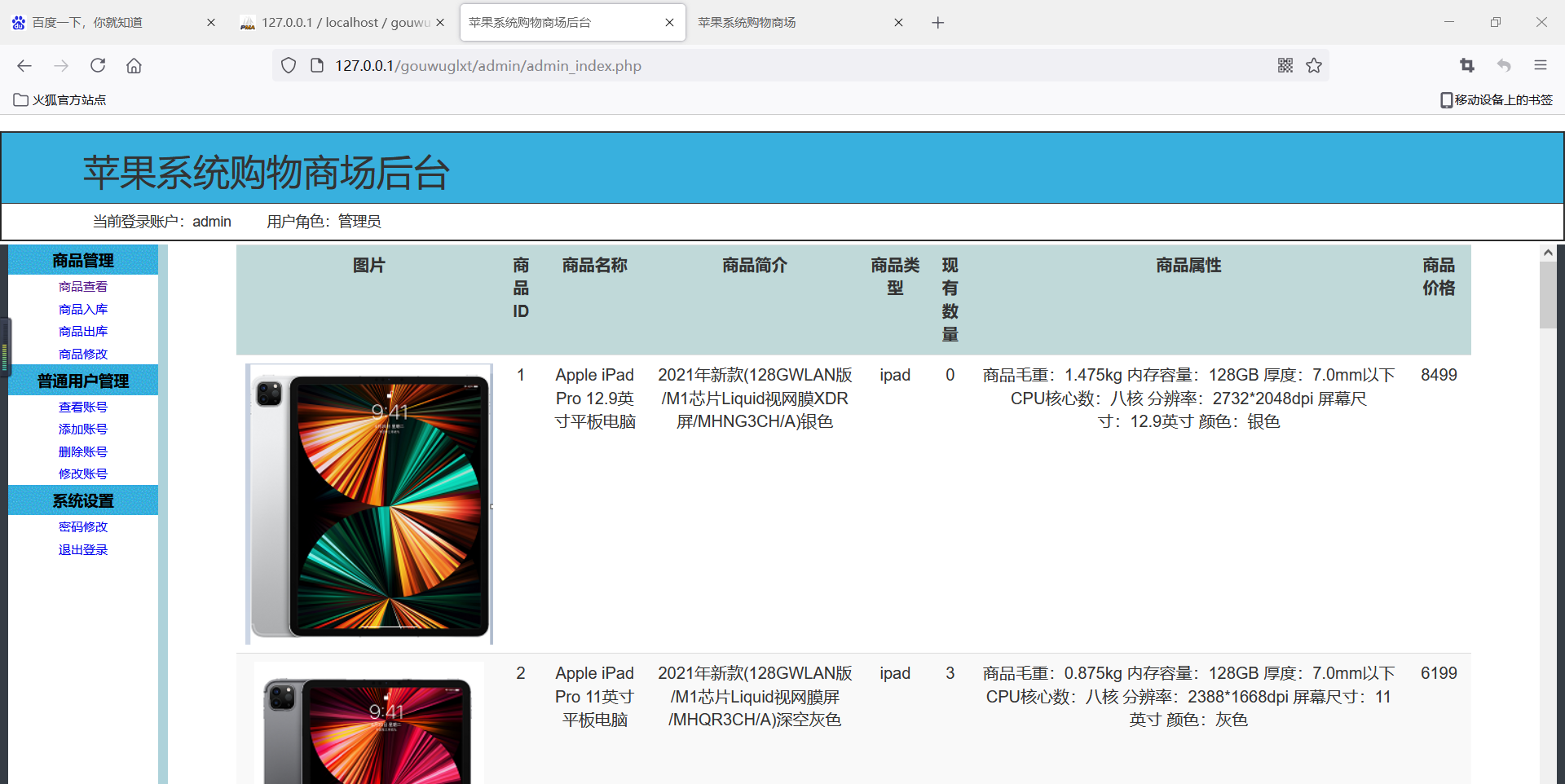
Task: Click 退出登录 to log out
Action: click(x=82, y=549)
